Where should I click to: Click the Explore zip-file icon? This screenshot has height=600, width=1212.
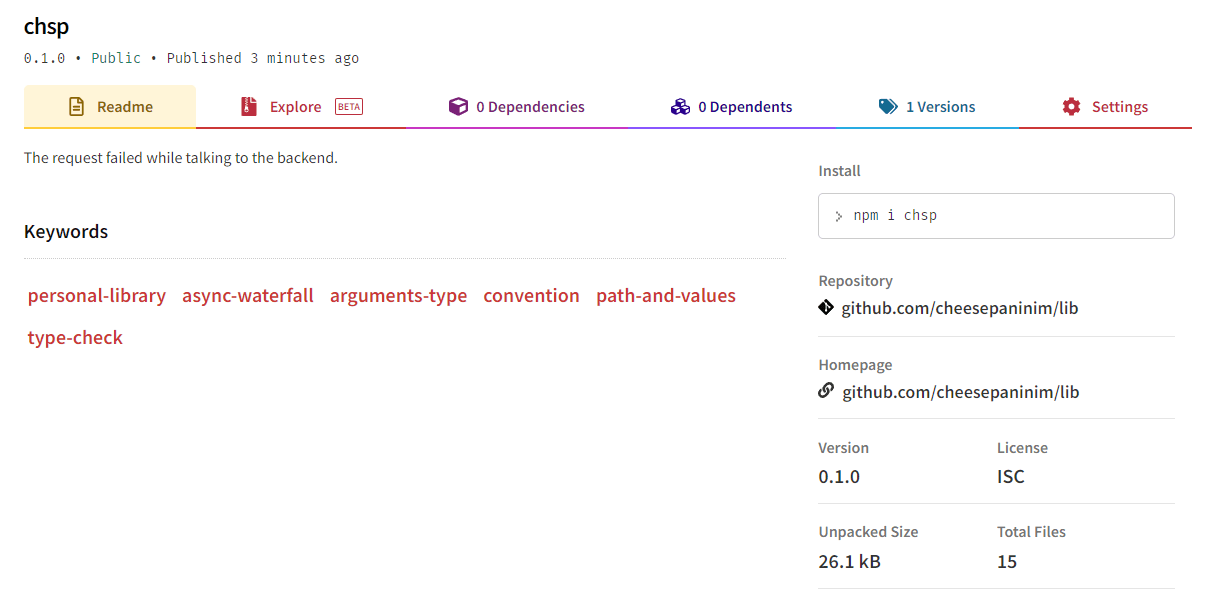pyautogui.click(x=249, y=107)
